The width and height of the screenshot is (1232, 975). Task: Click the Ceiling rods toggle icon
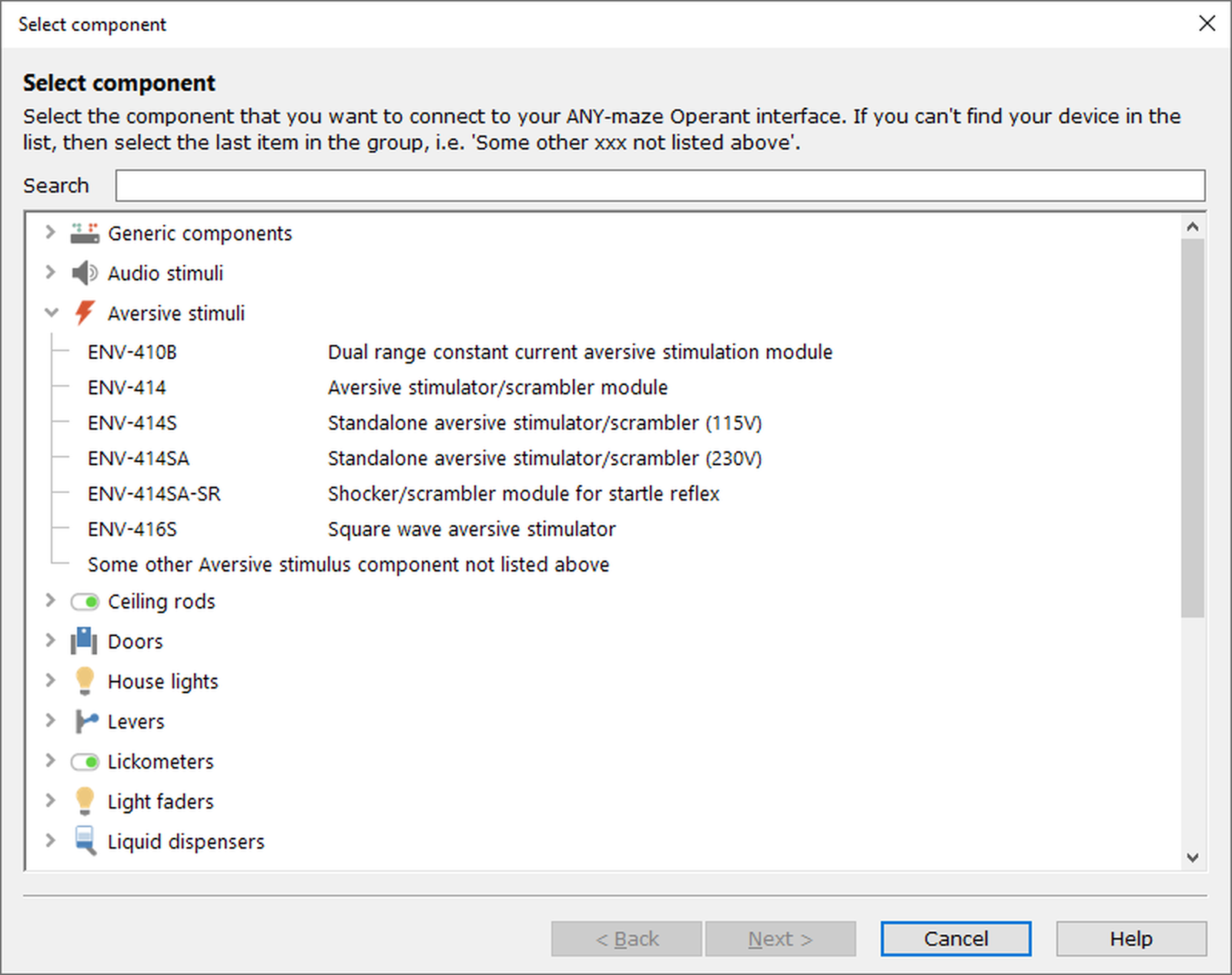point(85,601)
